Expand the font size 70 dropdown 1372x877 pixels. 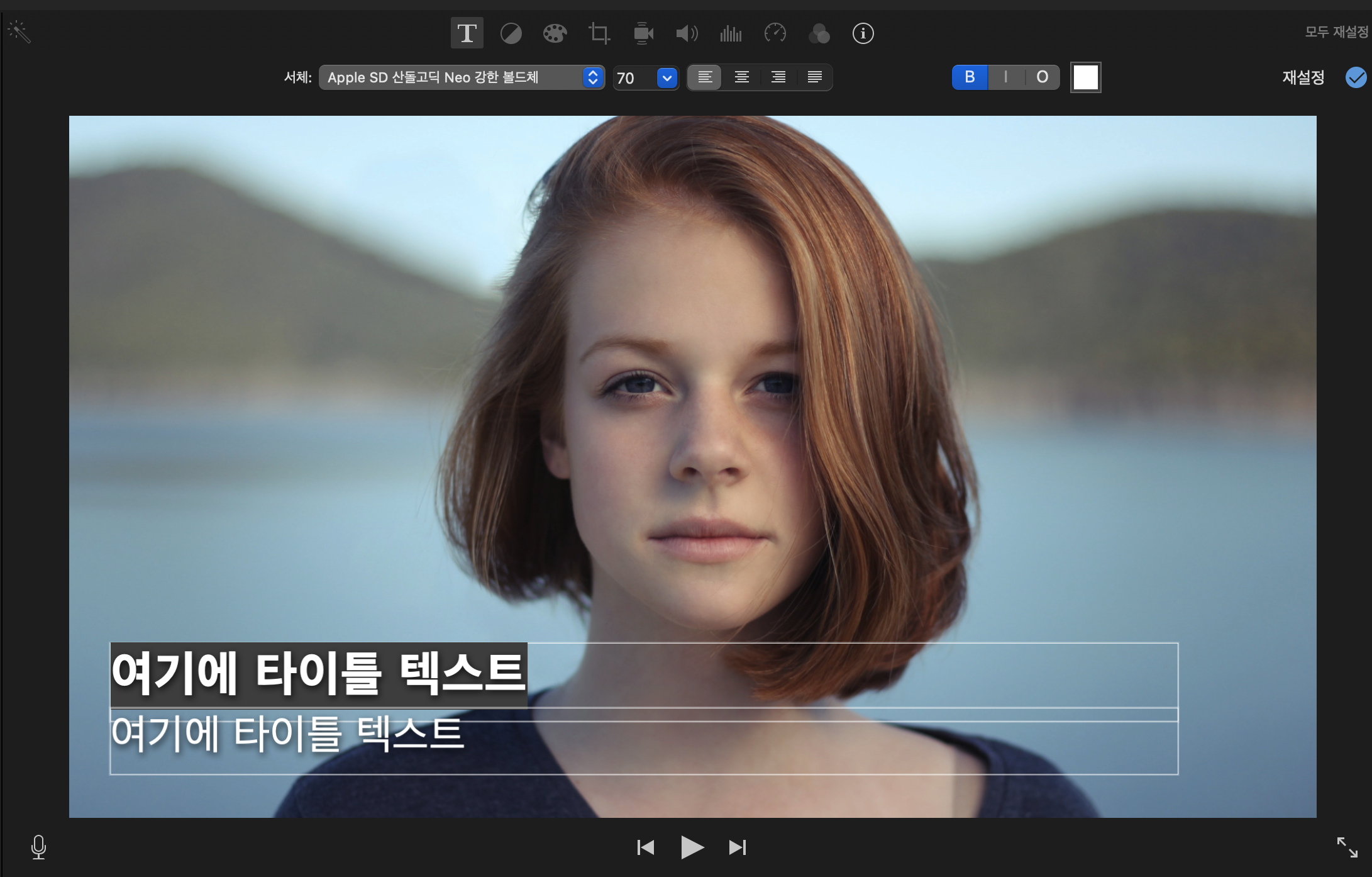coord(667,78)
